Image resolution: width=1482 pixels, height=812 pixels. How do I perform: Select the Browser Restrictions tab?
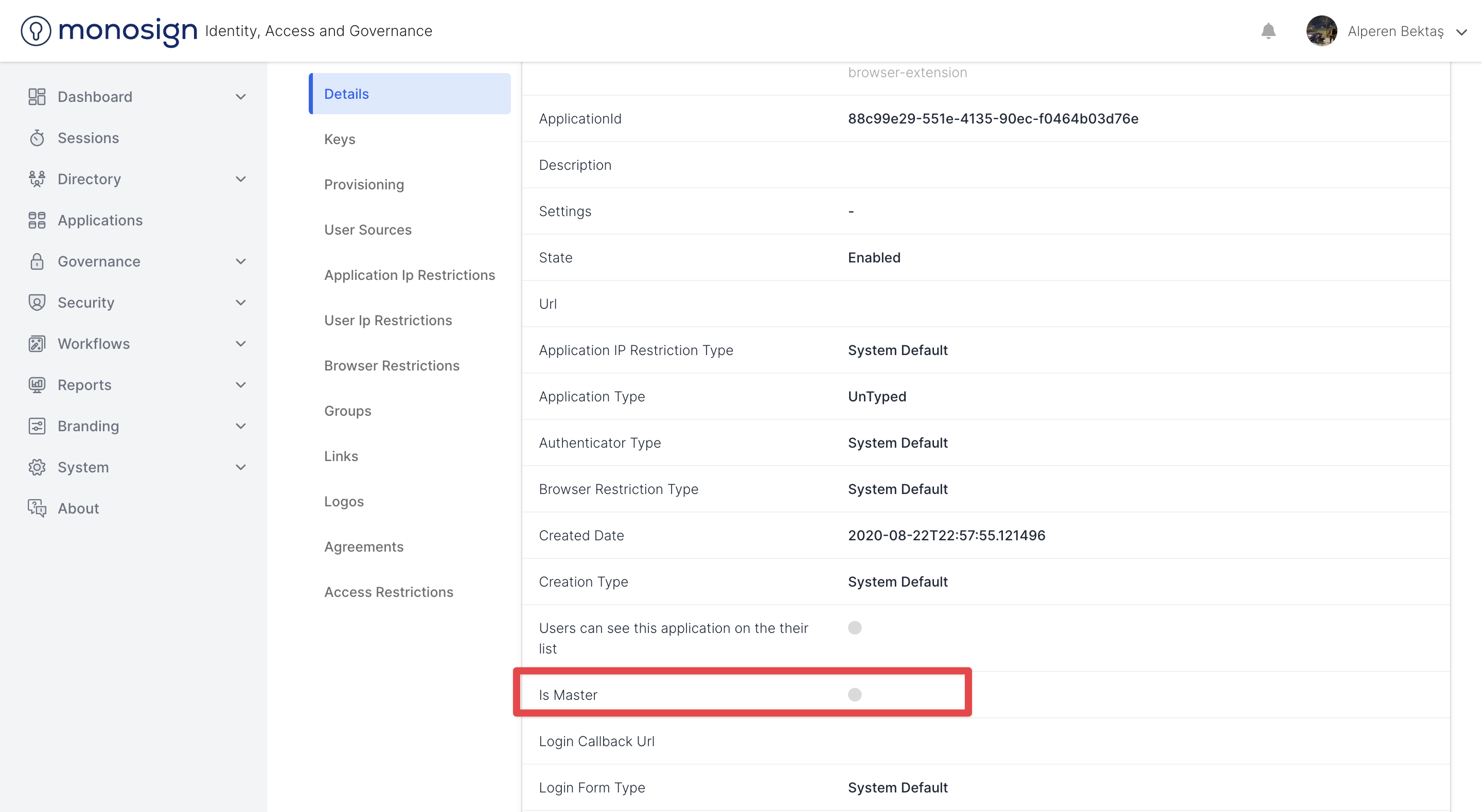391,365
